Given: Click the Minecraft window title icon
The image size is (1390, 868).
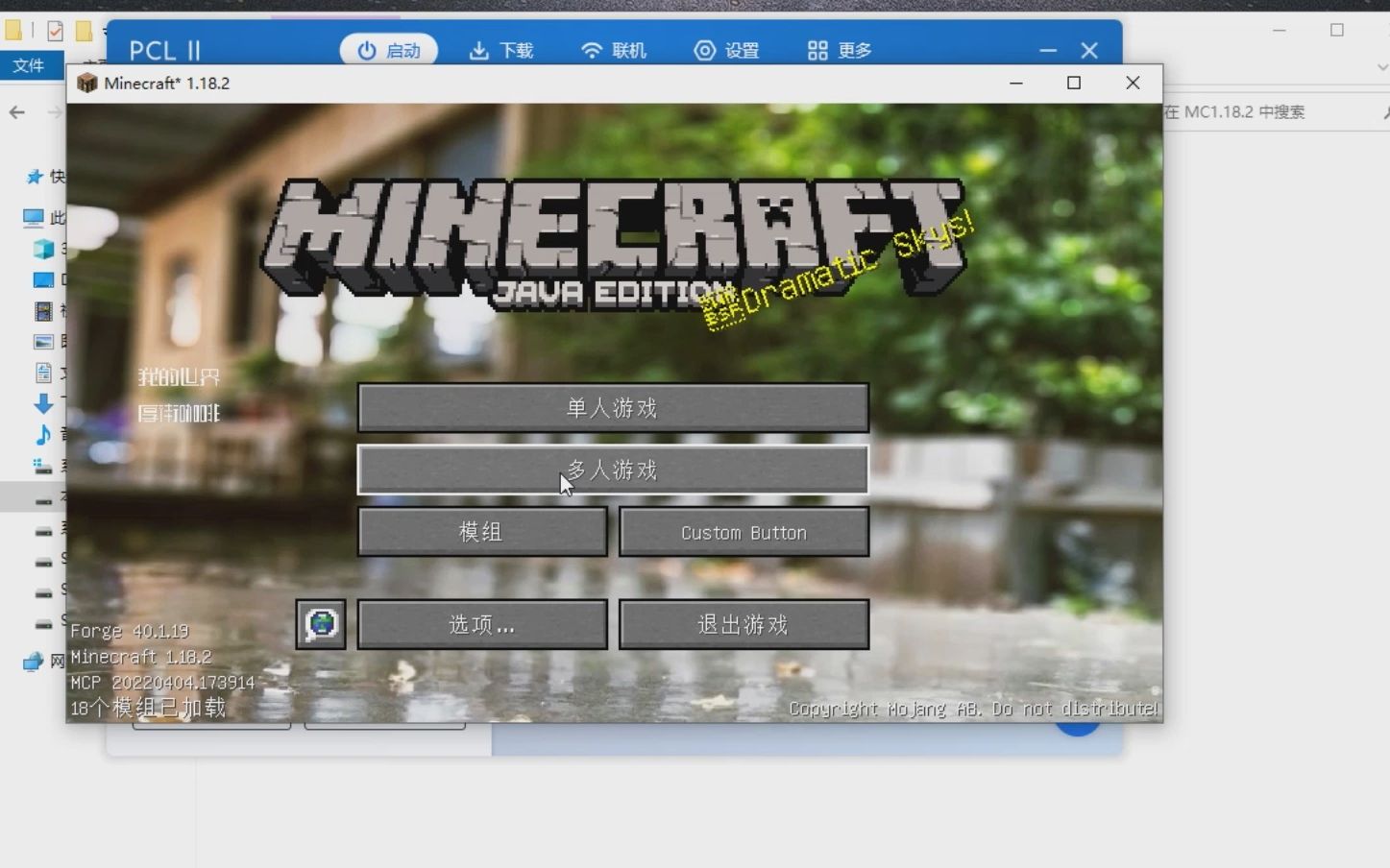Looking at the screenshot, I should pos(87,84).
